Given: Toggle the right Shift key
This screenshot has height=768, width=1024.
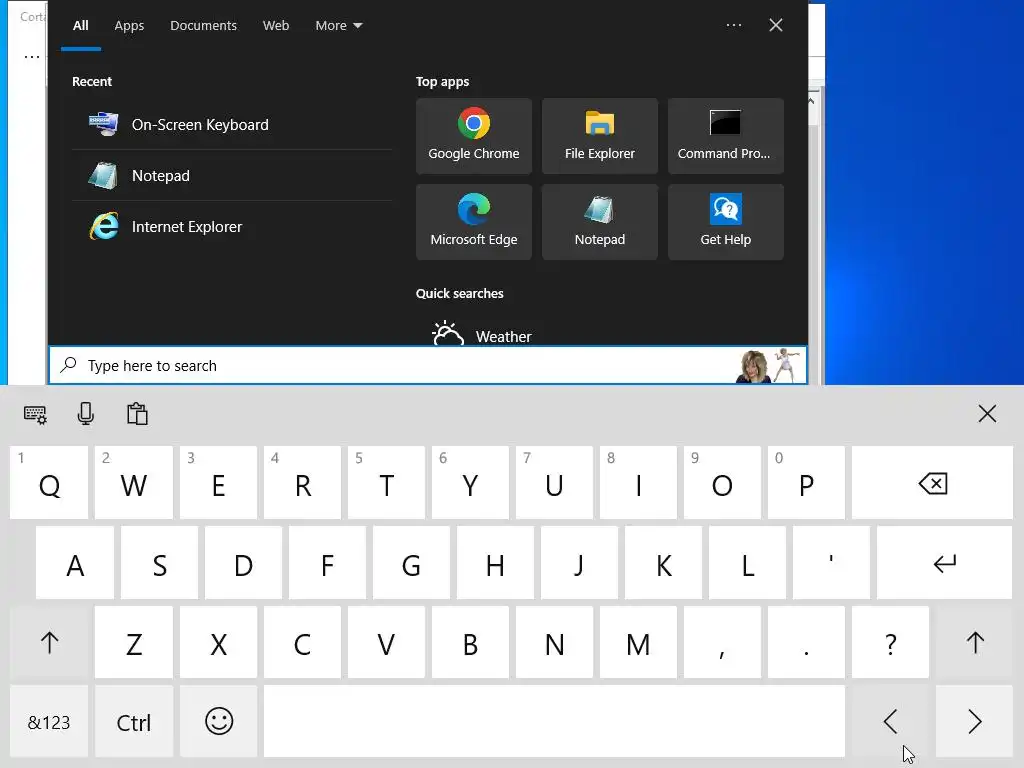Looking at the screenshot, I should pos(974,643).
